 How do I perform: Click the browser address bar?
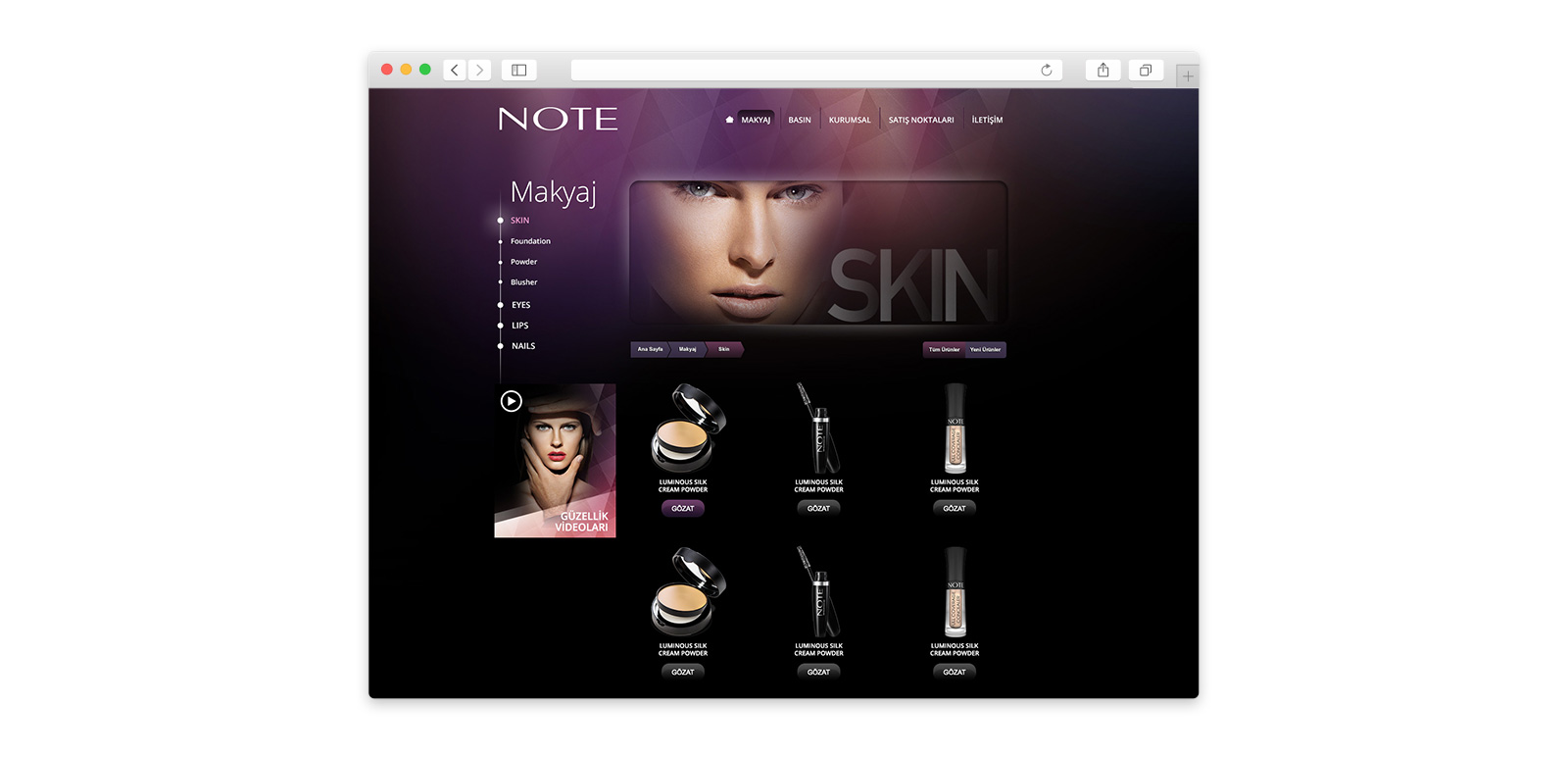point(816,70)
